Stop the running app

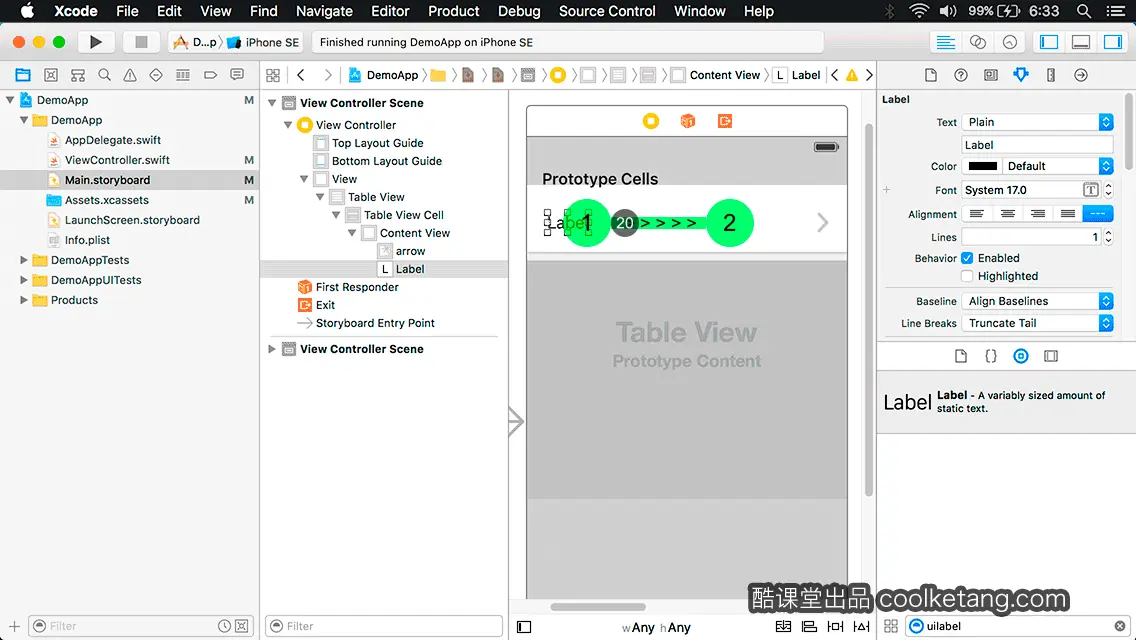pos(141,42)
